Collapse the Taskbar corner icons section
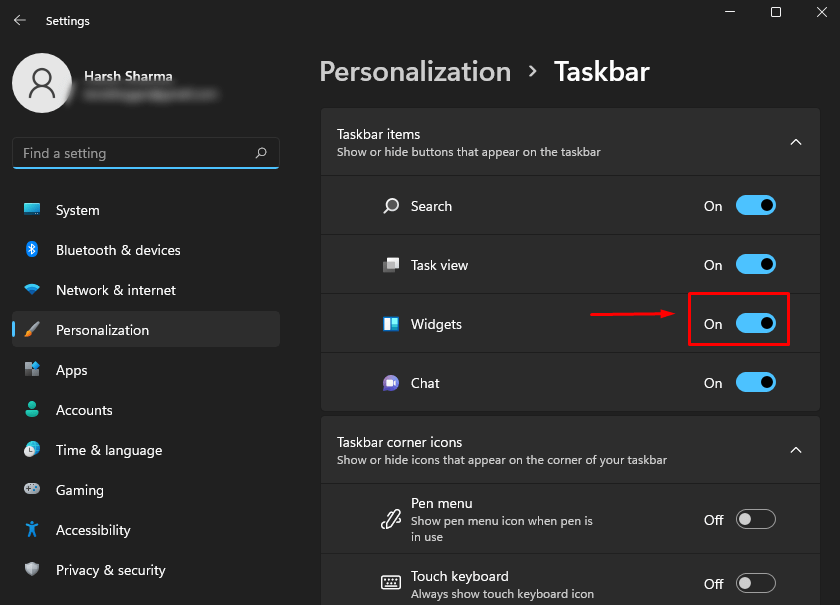 point(796,450)
